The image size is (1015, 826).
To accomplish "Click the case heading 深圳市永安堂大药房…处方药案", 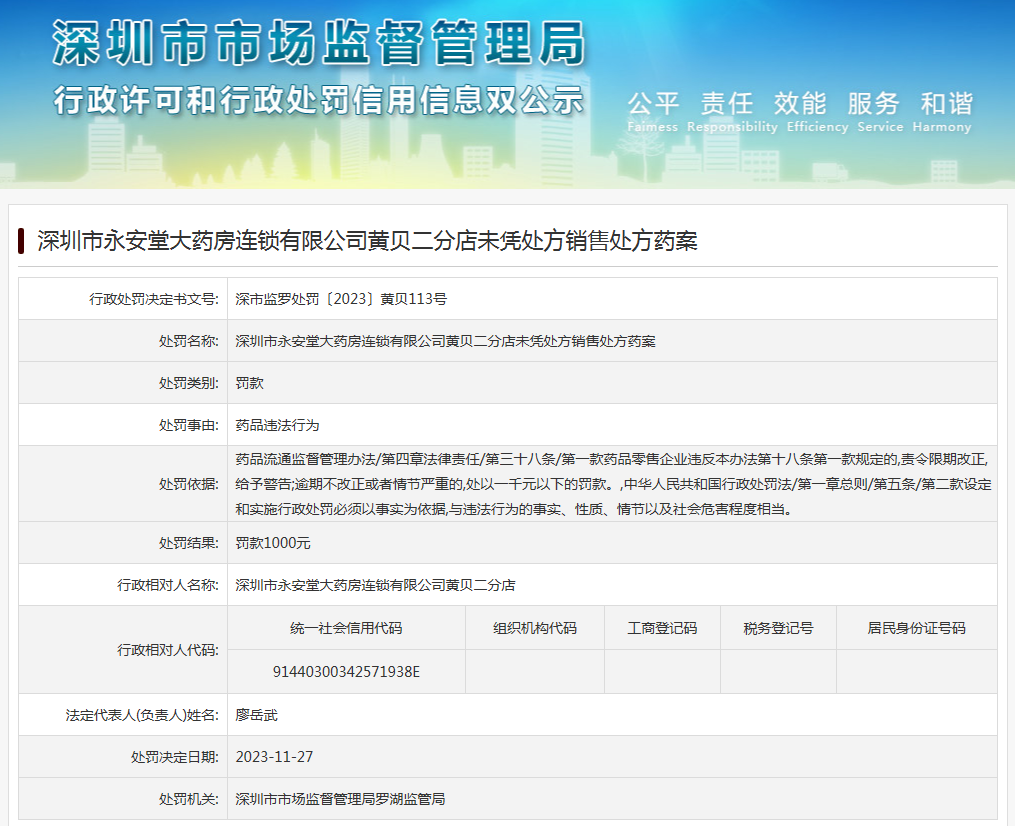I will coord(367,241).
